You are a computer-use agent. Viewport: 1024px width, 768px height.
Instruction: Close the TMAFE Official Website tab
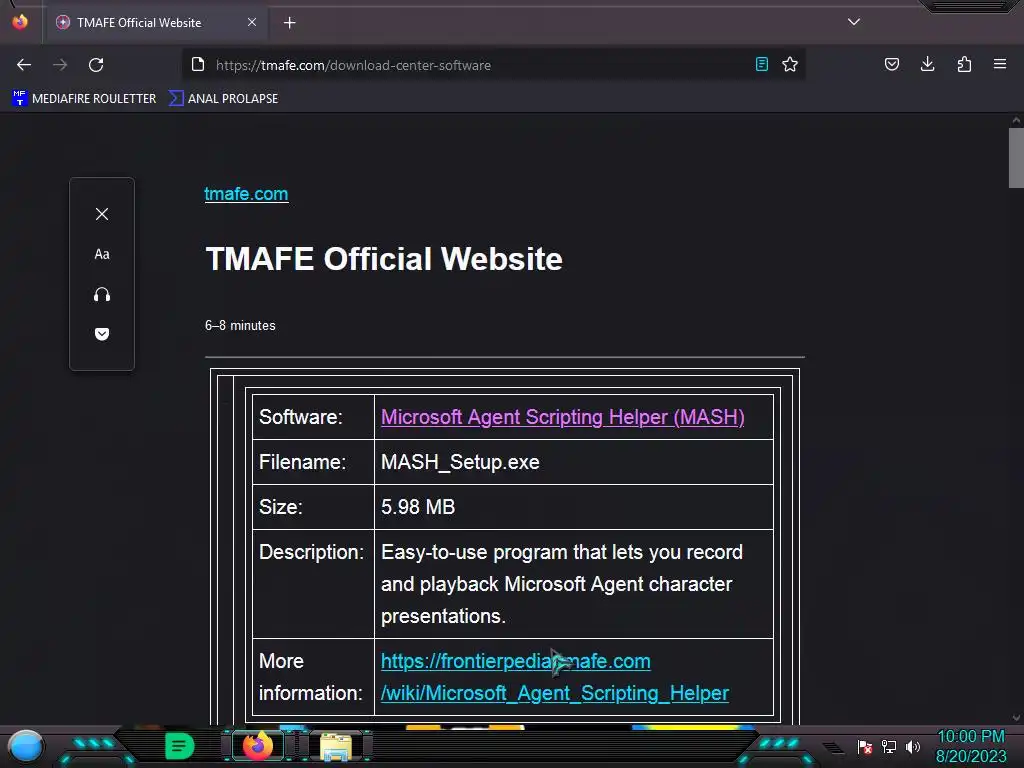click(251, 22)
